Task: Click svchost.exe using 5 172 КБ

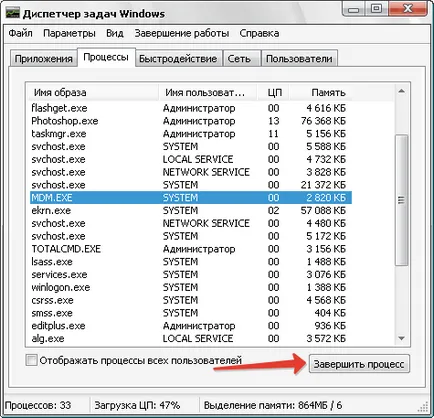Action: tap(191, 236)
